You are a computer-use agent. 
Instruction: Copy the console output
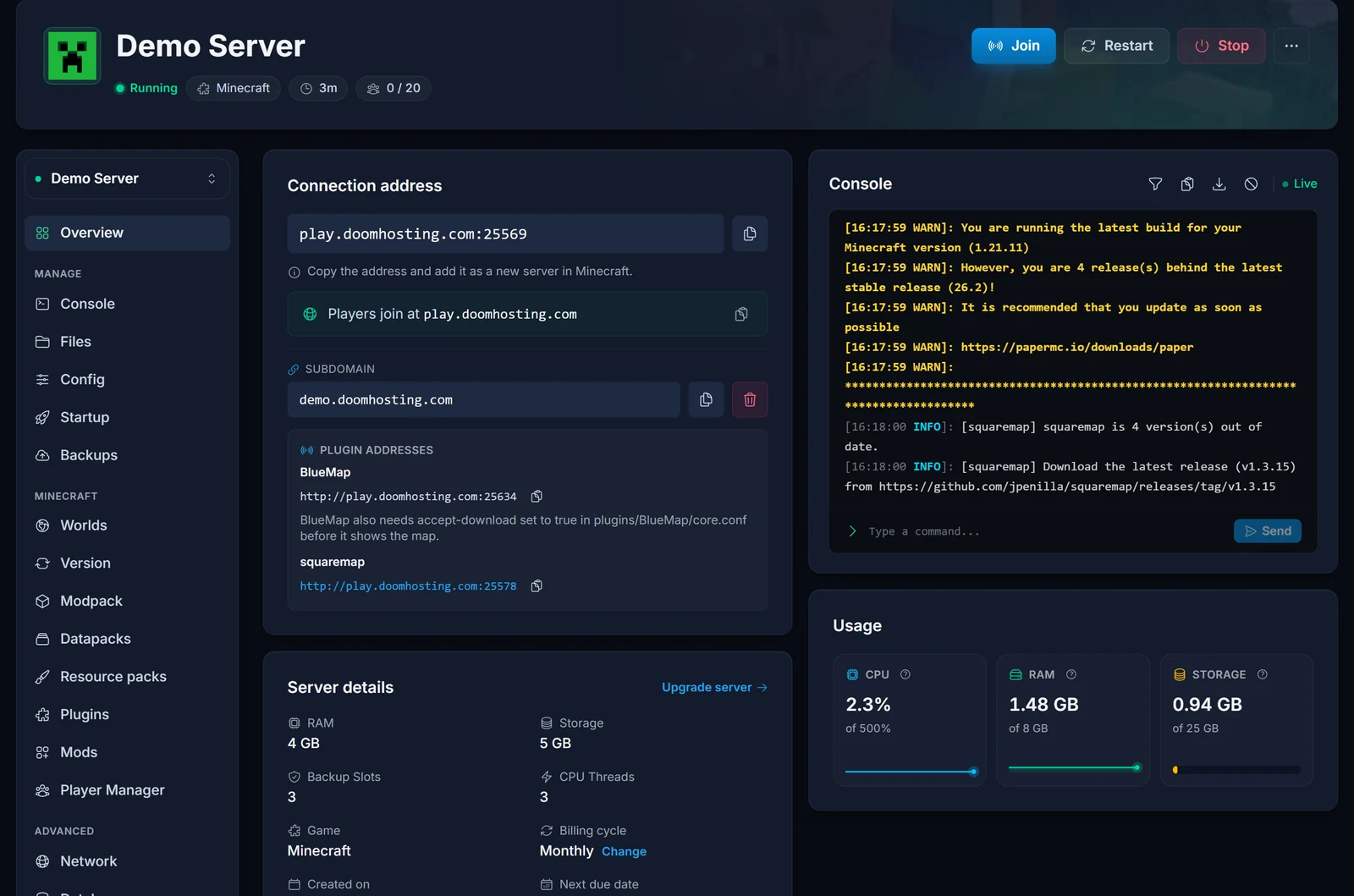point(1187,184)
